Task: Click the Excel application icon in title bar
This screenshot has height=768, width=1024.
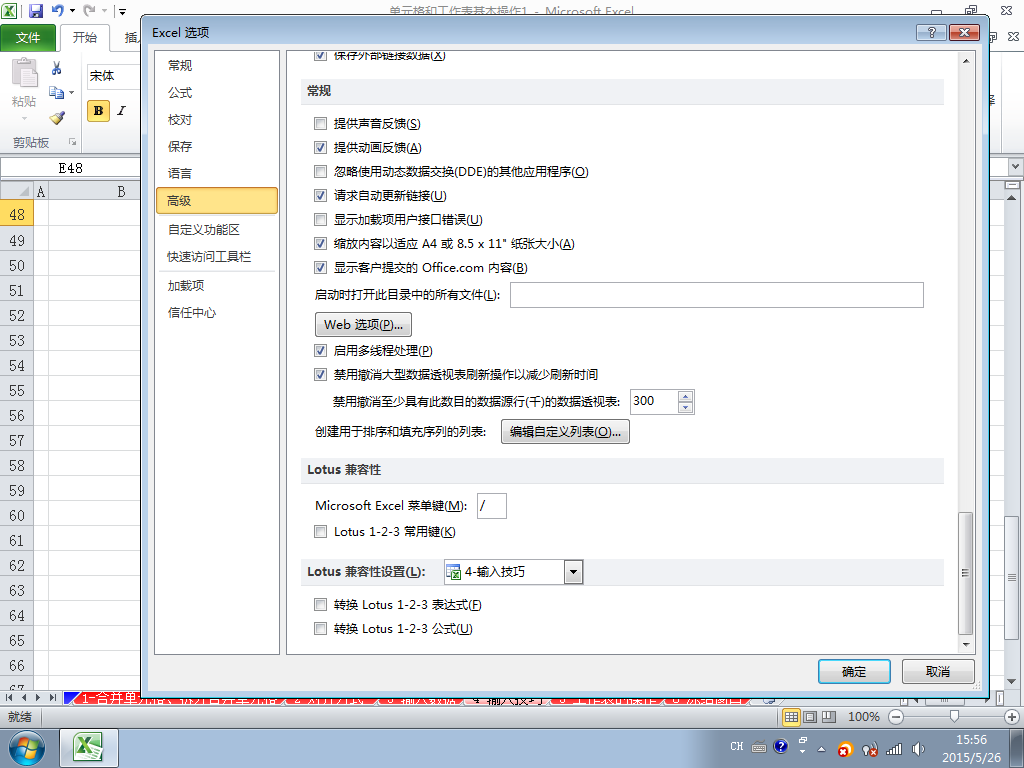Action: 9,10
